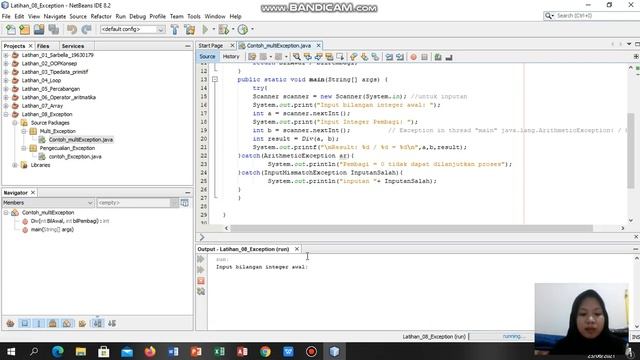Click red Start Macro Recording icon
The width and height of the screenshot is (640, 360).
tap(413, 57)
